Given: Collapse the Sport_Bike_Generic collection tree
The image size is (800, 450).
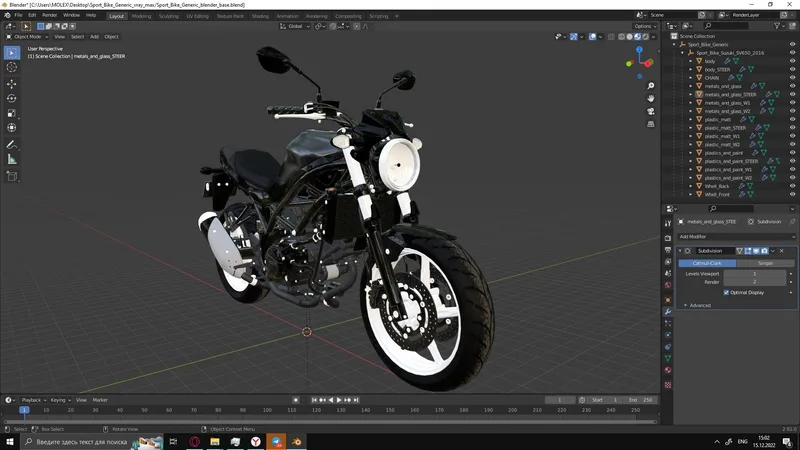Looking at the screenshot, I should [x=674, y=44].
